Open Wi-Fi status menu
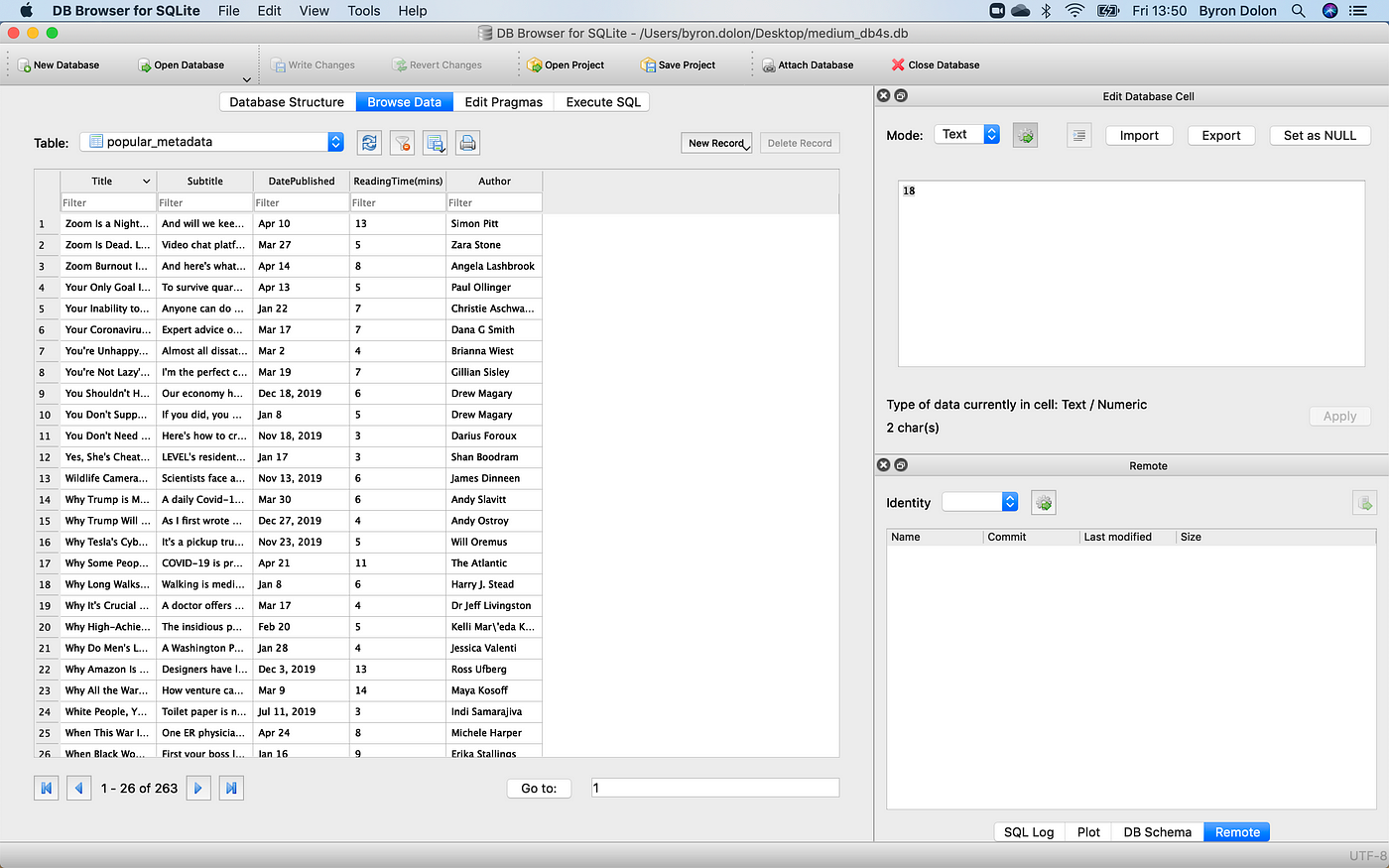Image resolution: width=1389 pixels, height=868 pixels. click(1075, 11)
